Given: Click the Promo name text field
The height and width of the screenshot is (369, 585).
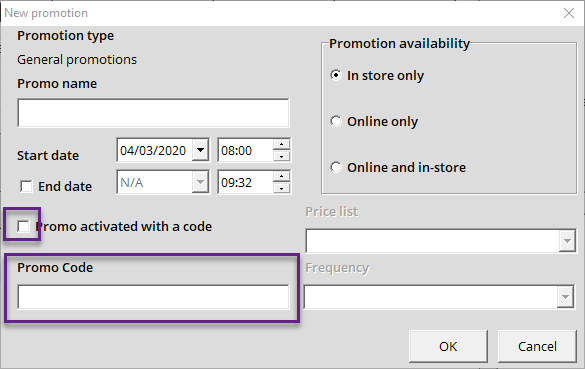Looking at the screenshot, I should pos(153,113).
